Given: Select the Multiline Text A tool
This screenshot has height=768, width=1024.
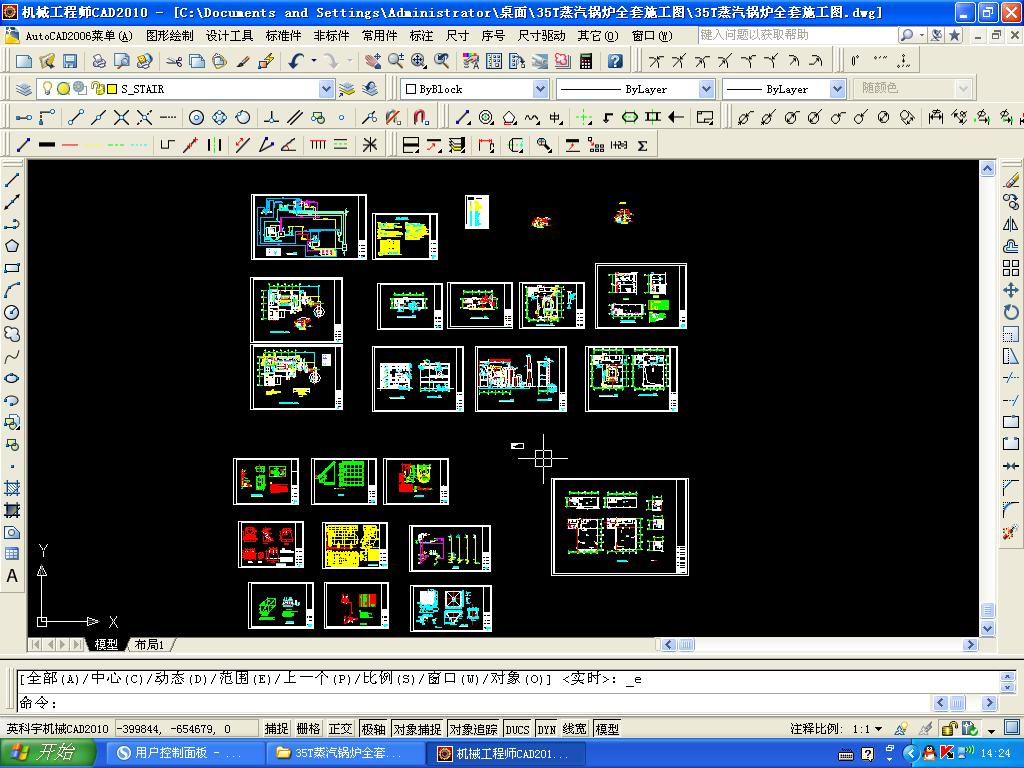Looking at the screenshot, I should (x=12, y=576).
